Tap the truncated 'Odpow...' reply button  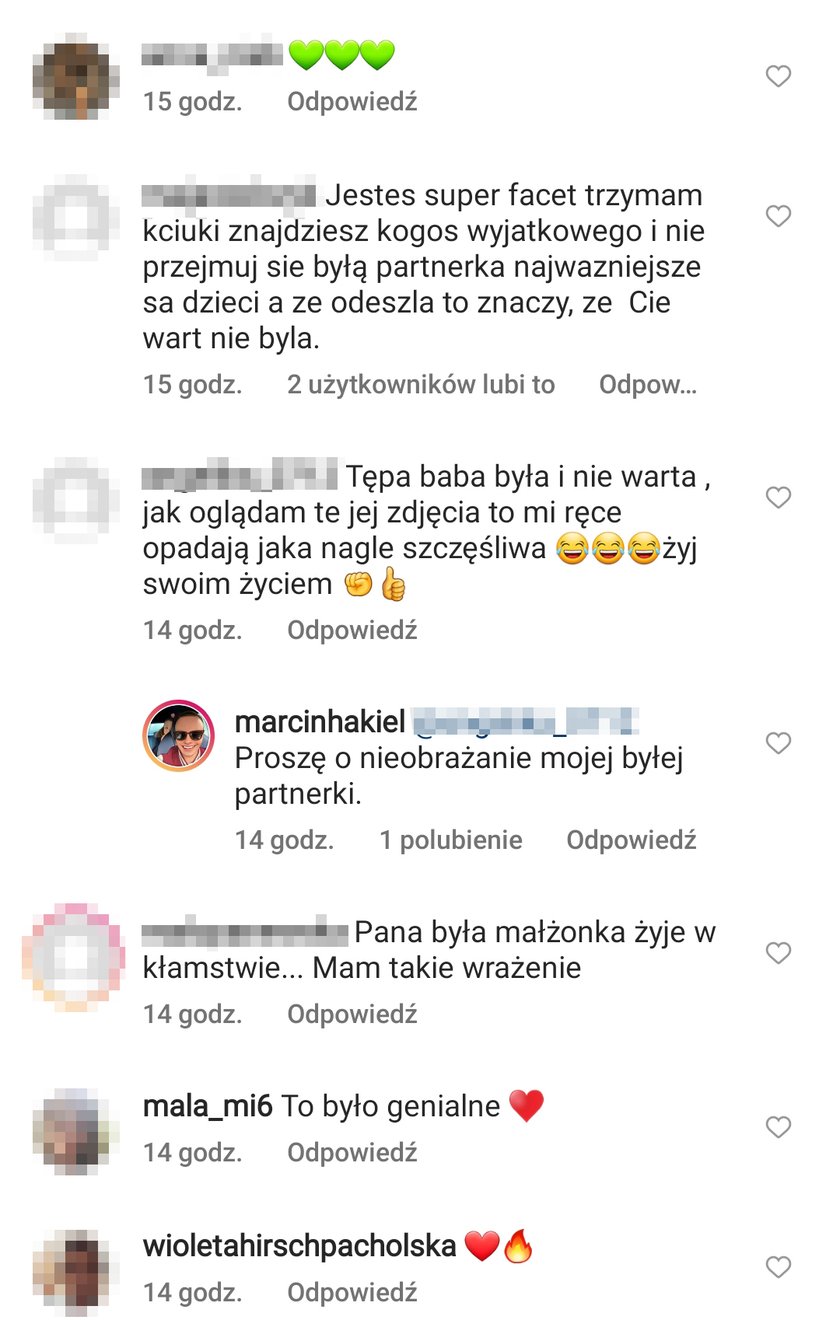tap(648, 385)
